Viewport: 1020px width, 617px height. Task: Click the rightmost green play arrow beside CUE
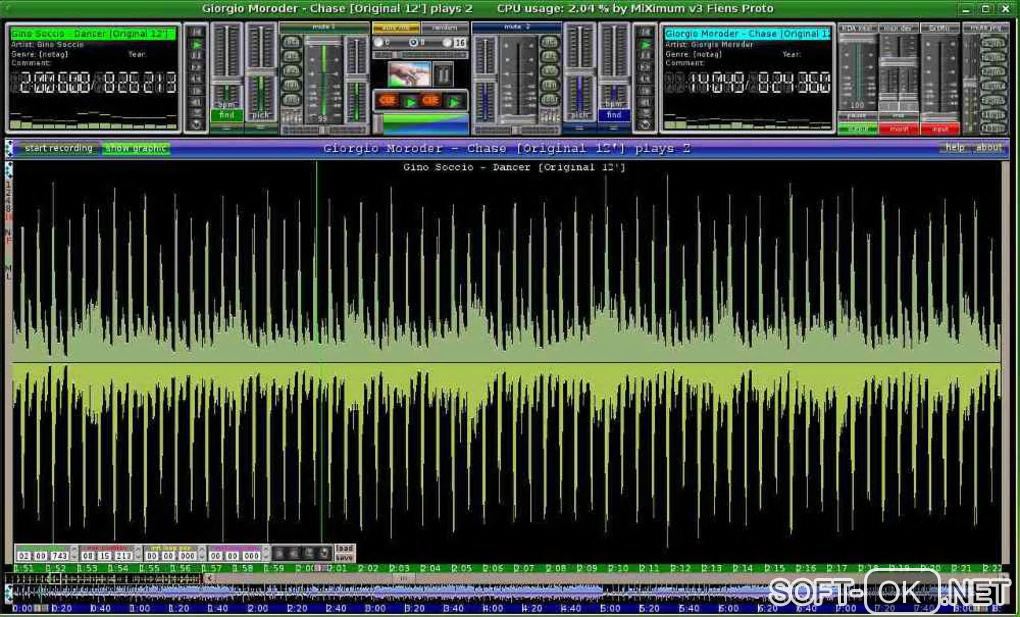455,101
